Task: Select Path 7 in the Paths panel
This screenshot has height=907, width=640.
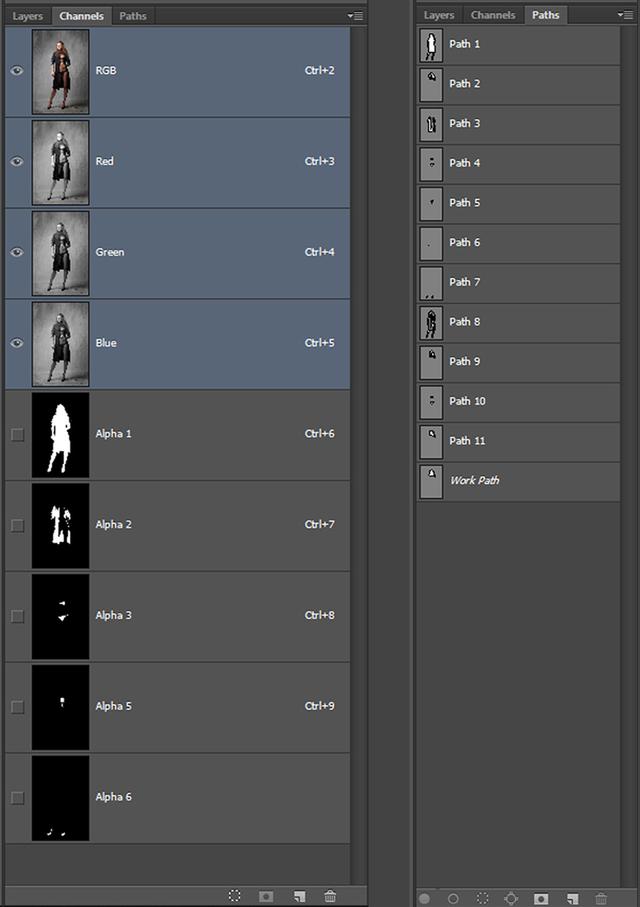Action: pos(518,283)
